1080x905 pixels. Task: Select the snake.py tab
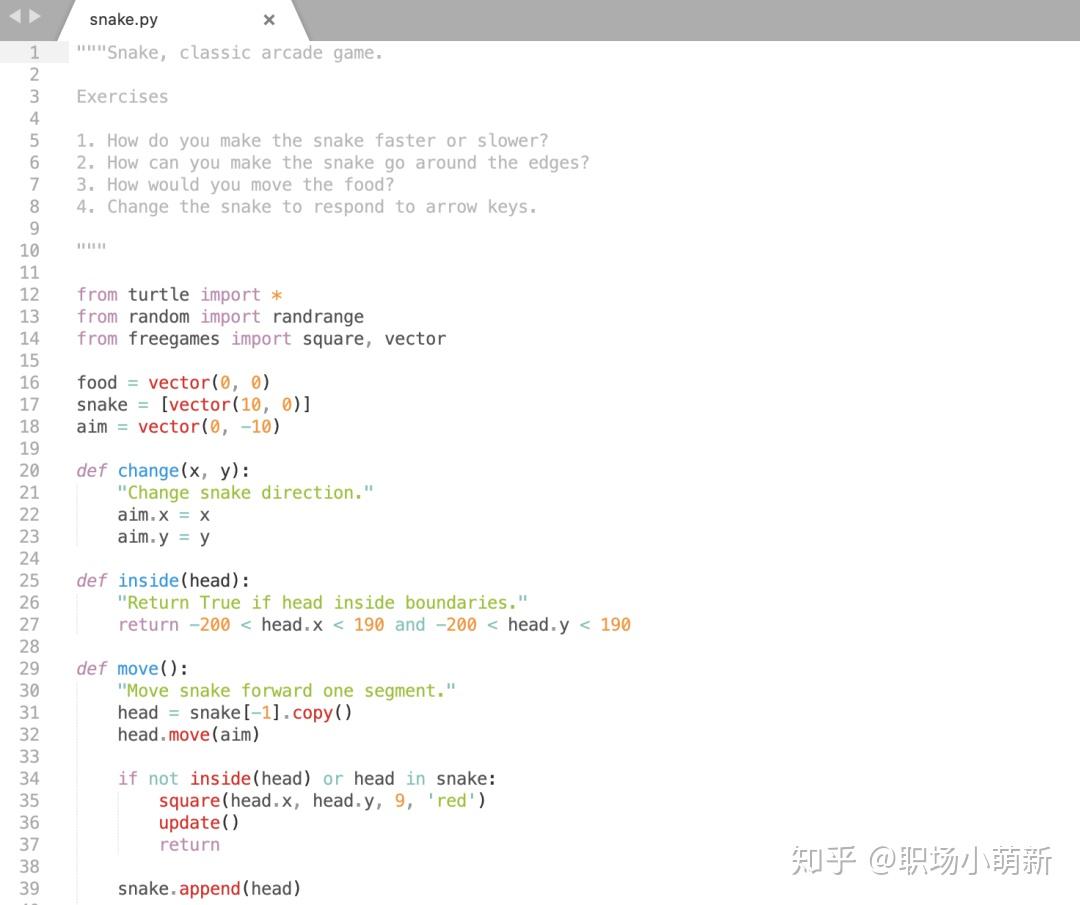tap(123, 19)
